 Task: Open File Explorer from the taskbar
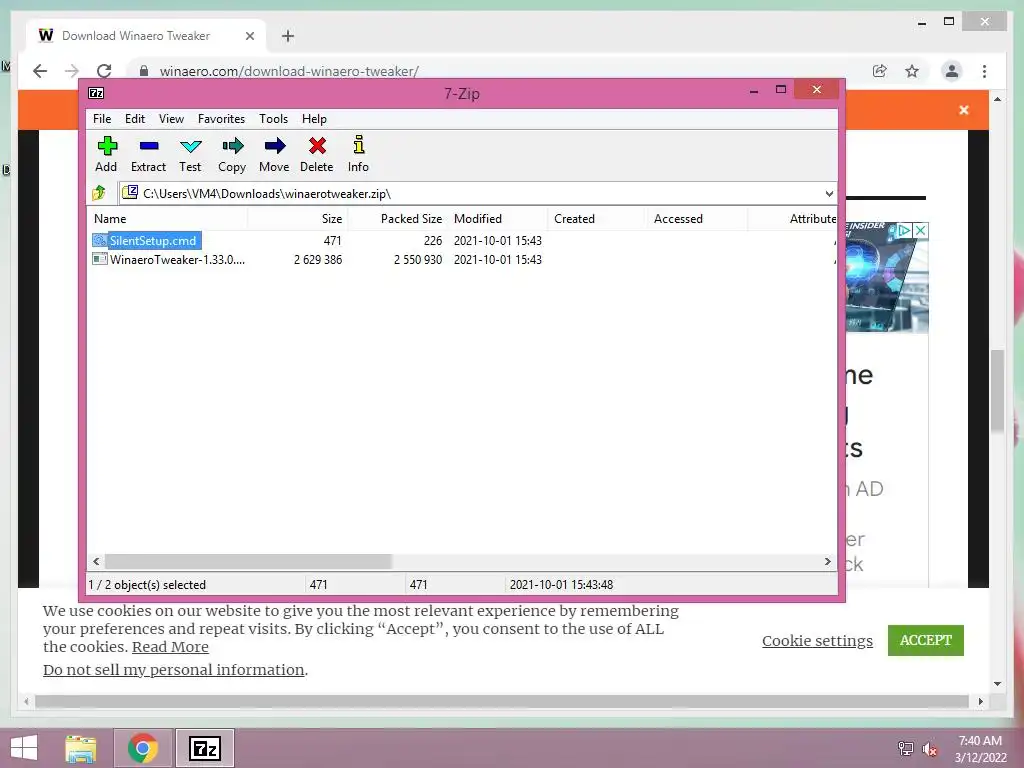80,748
